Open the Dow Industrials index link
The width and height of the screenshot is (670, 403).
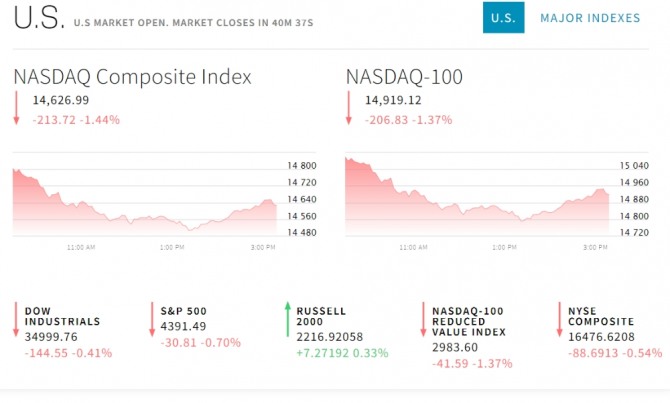63,316
